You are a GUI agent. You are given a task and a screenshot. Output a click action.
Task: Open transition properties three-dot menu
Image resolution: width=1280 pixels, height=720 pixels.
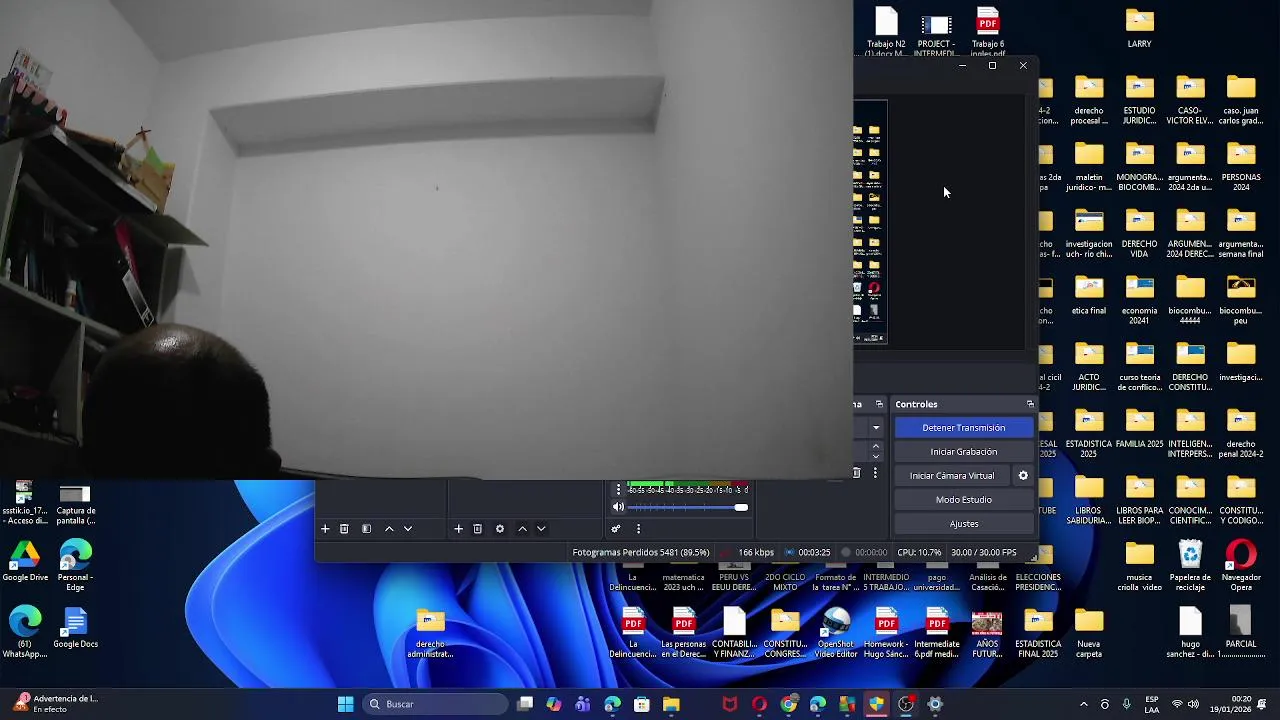tap(875, 473)
